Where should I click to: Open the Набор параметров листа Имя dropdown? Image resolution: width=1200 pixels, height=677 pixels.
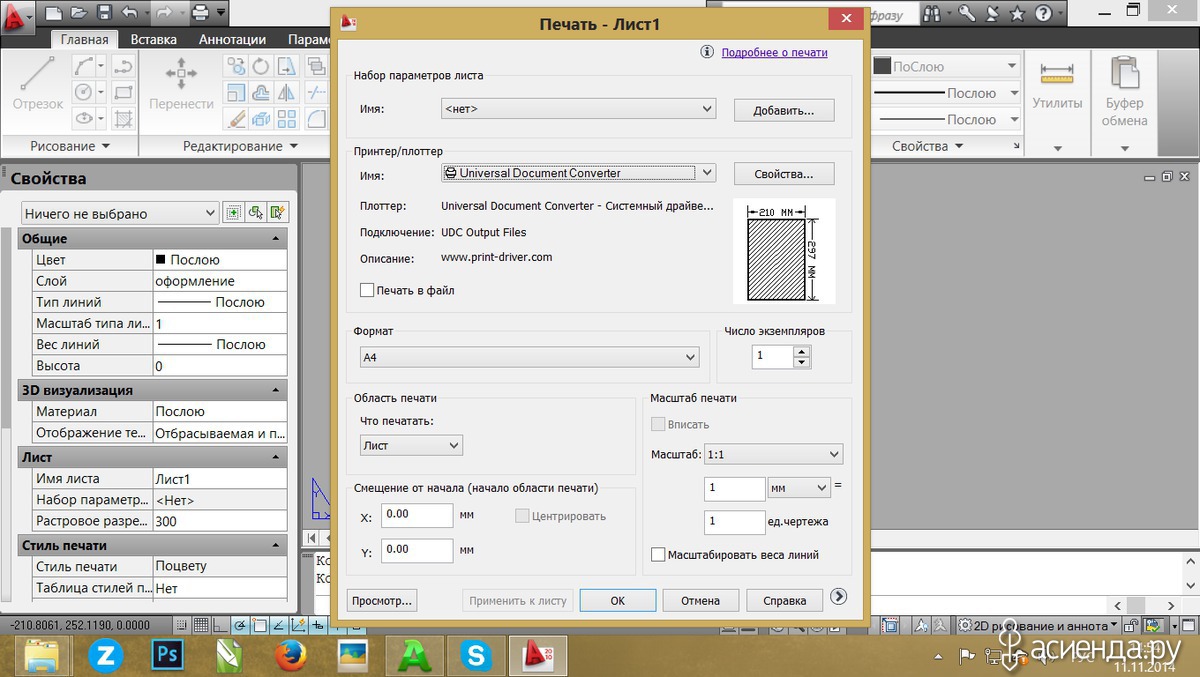578,109
